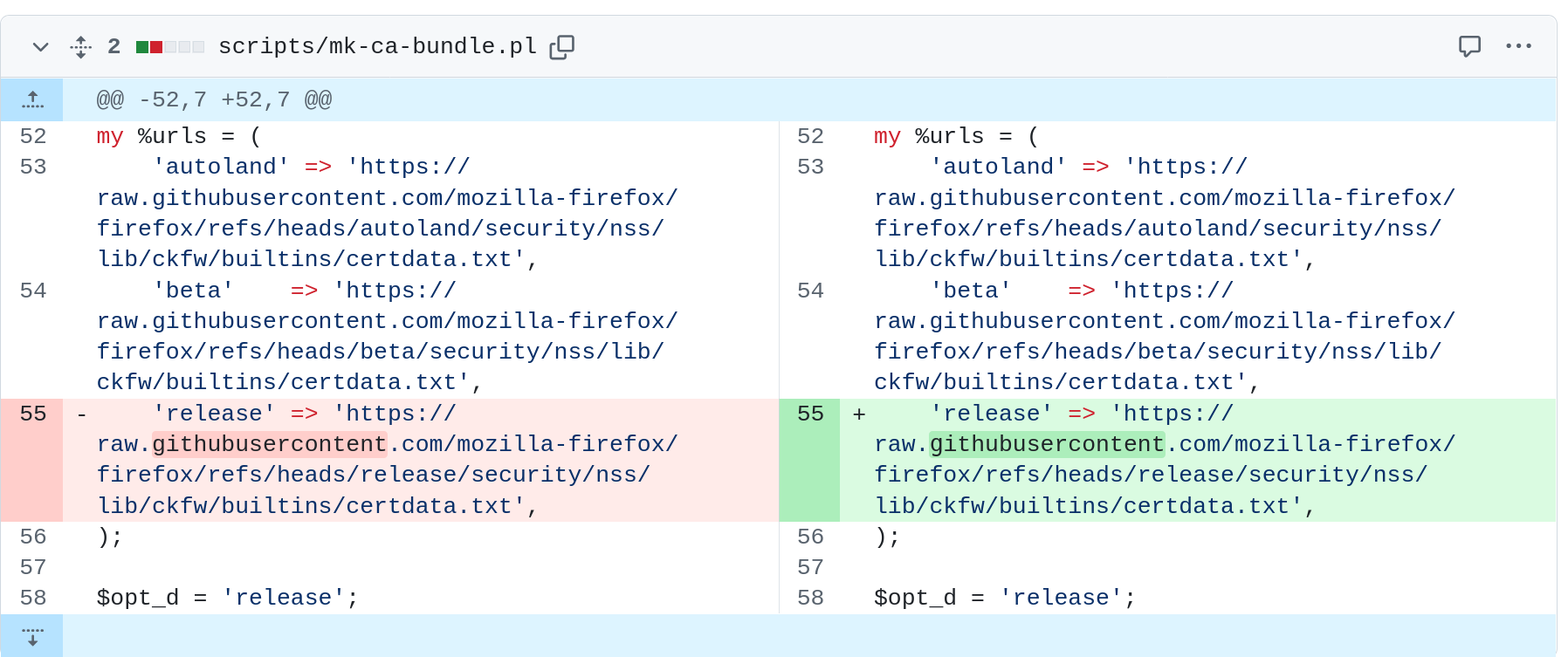Collapse the mk-ca-bundle.pl file diff

click(40, 47)
